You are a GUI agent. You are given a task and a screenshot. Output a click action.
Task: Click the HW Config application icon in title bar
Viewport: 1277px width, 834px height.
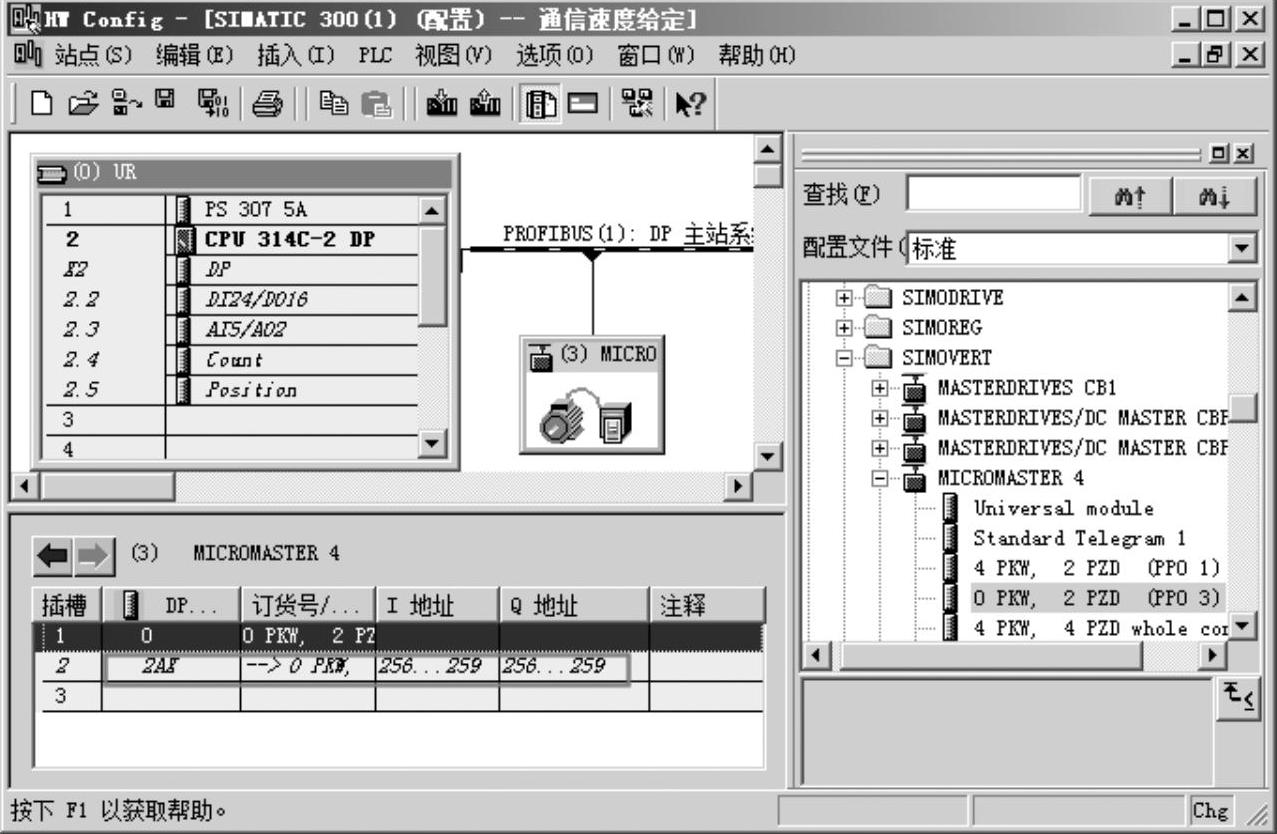tap(24, 19)
